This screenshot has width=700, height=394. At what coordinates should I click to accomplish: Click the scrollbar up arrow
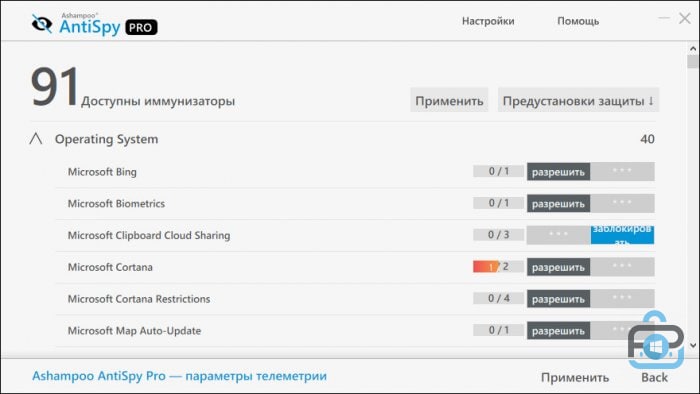[x=693, y=49]
